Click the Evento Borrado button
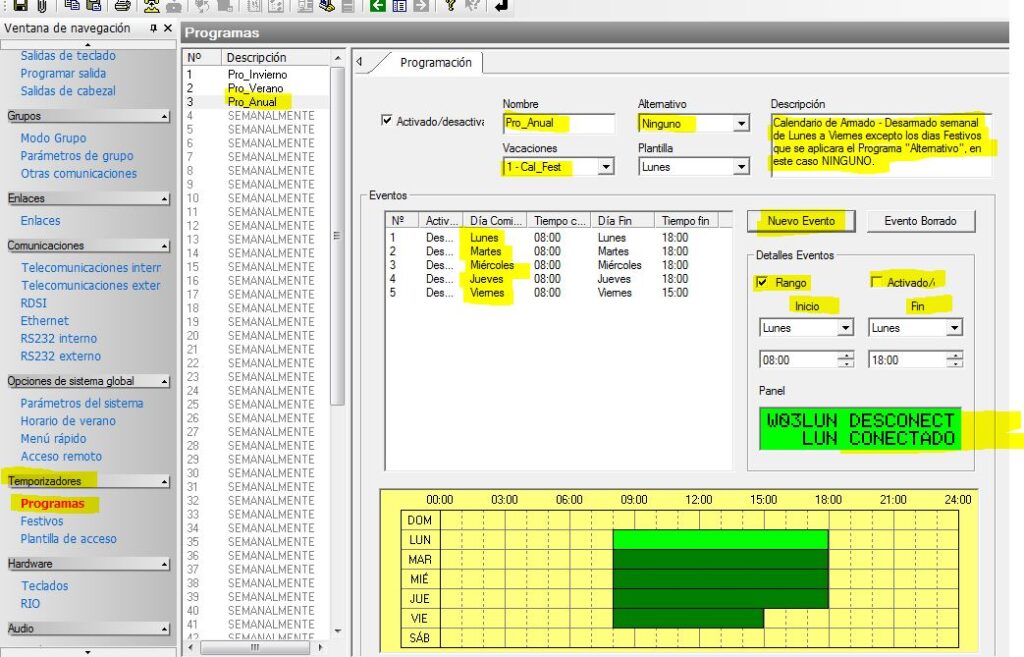The height and width of the screenshot is (657, 1024). 920,221
